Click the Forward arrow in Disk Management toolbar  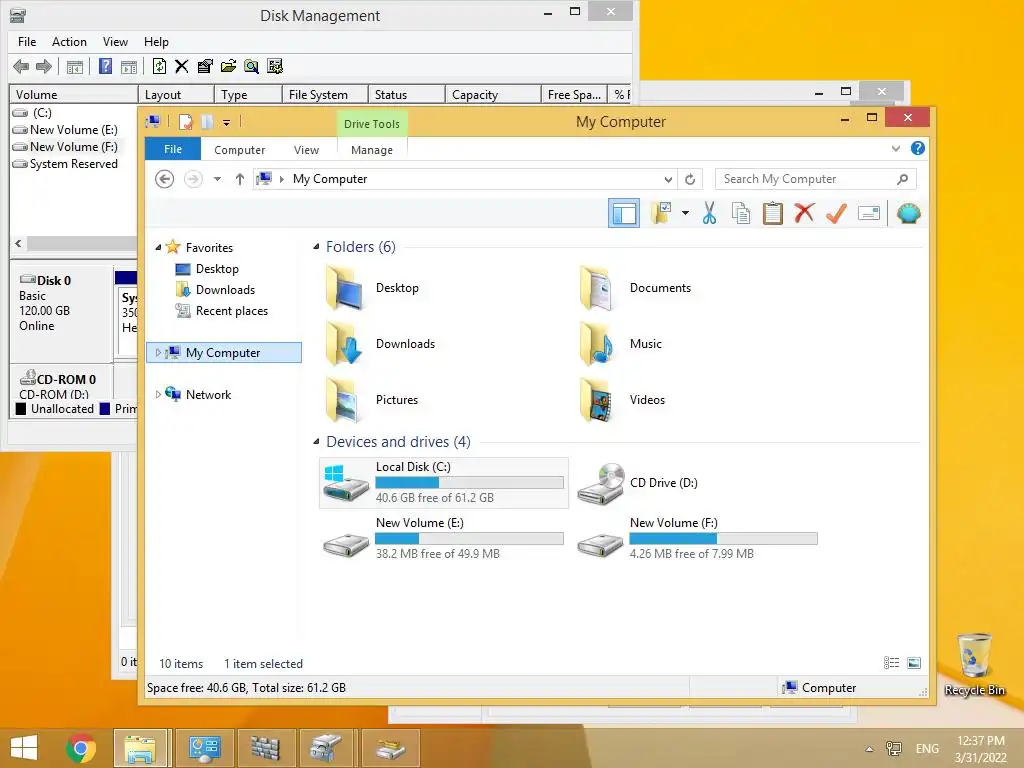pos(44,66)
